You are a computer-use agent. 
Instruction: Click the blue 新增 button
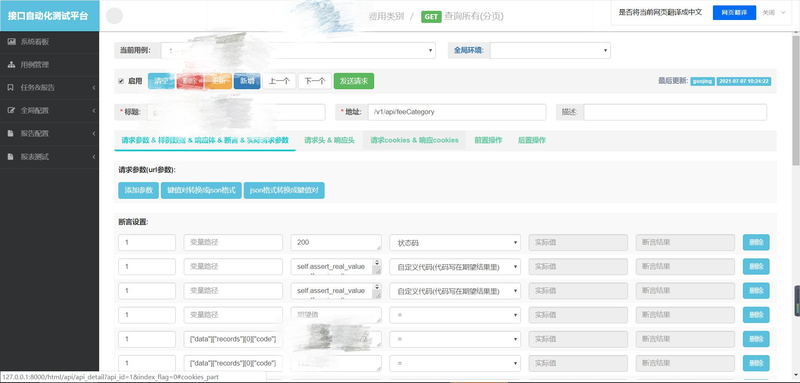[247, 81]
